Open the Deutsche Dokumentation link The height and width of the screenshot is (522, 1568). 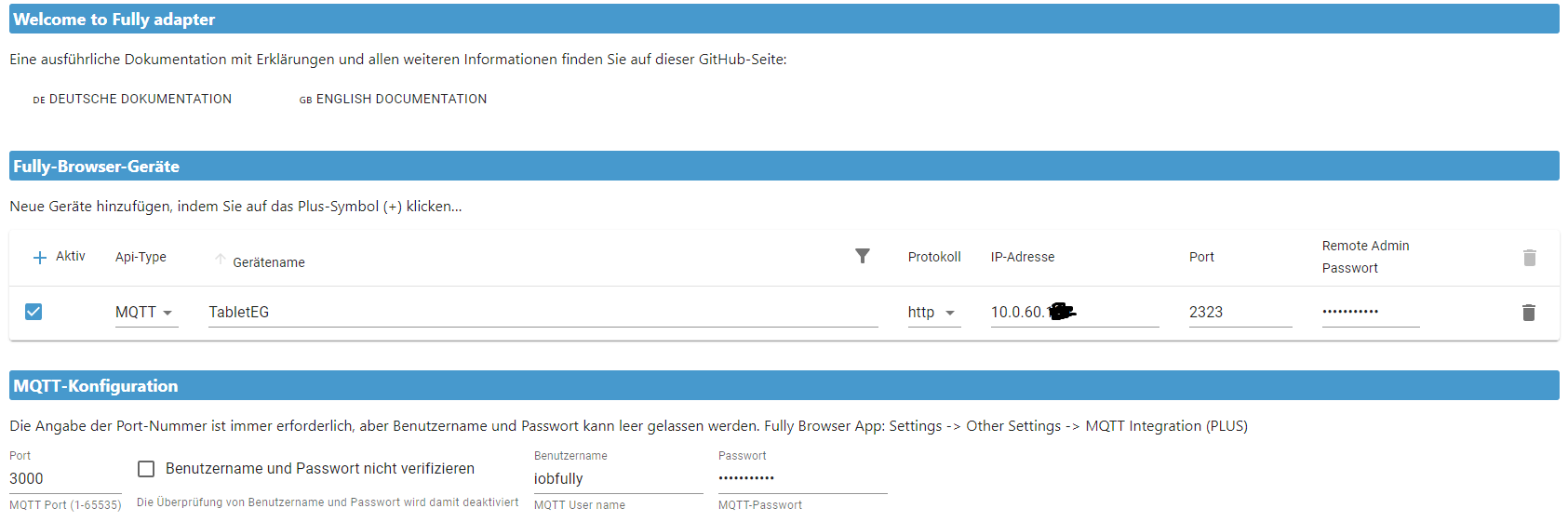point(132,100)
